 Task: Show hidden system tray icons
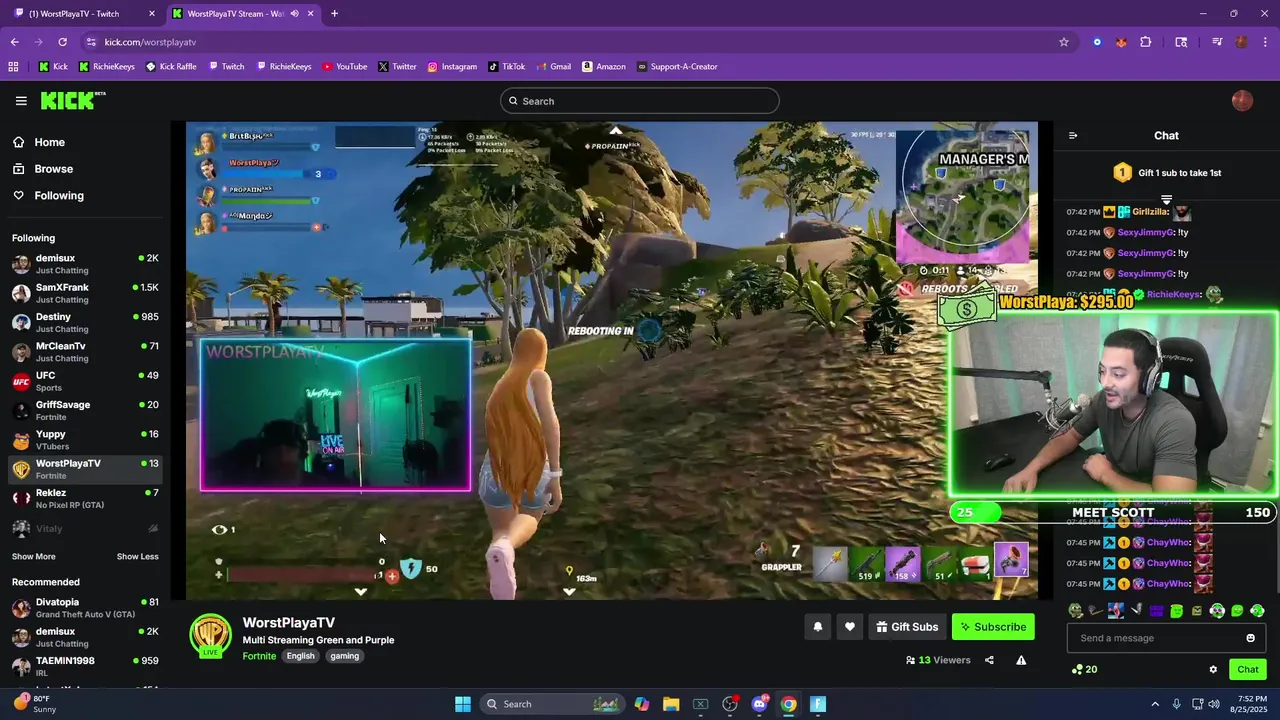(x=1155, y=704)
